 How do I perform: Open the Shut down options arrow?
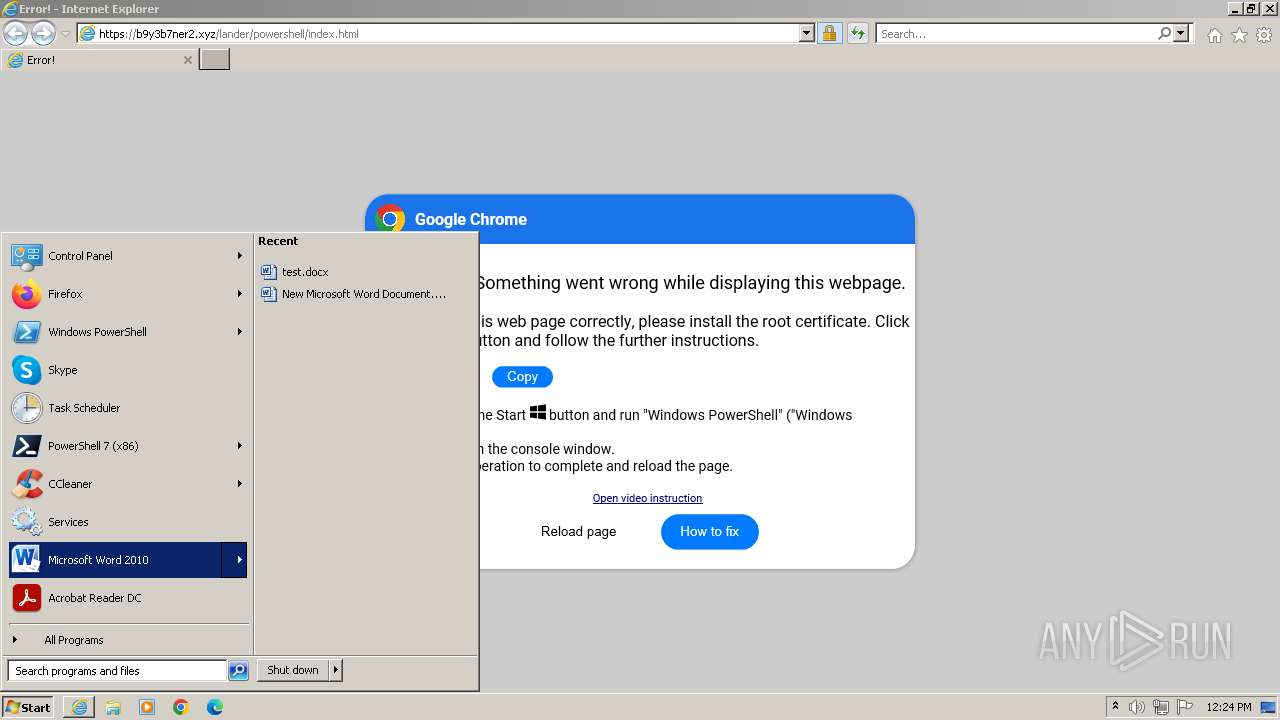point(336,670)
